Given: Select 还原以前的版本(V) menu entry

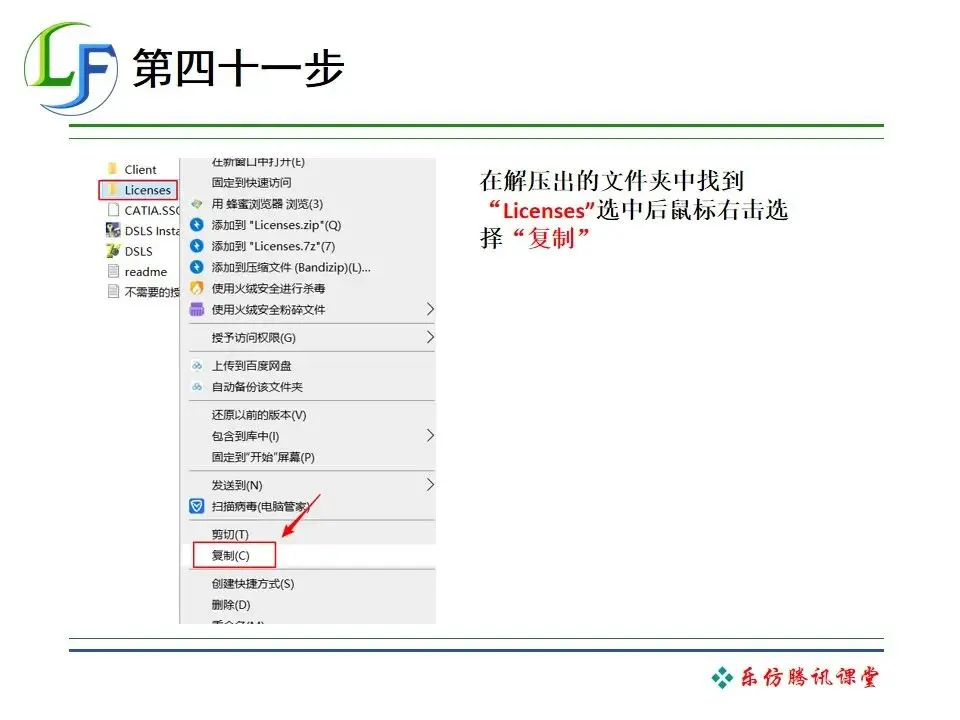Looking at the screenshot, I should 259,414.
